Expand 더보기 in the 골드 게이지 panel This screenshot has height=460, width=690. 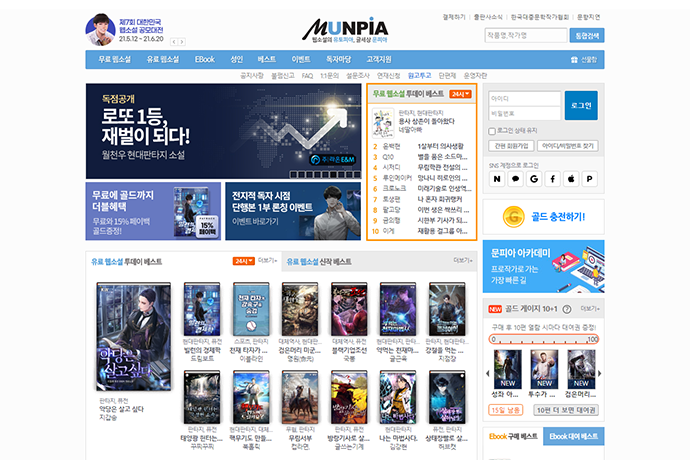click(x=590, y=309)
